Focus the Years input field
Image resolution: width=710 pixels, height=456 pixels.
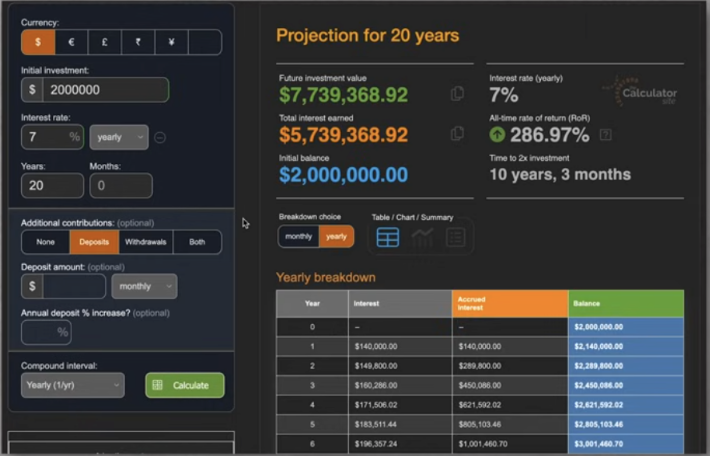pos(53,186)
